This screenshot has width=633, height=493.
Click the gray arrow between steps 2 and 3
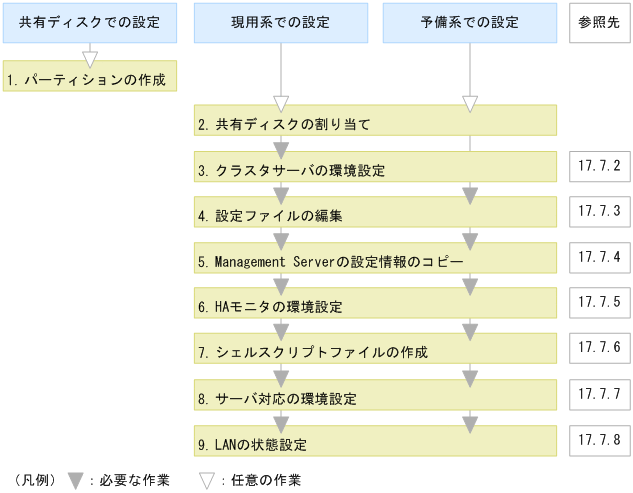tap(281, 149)
